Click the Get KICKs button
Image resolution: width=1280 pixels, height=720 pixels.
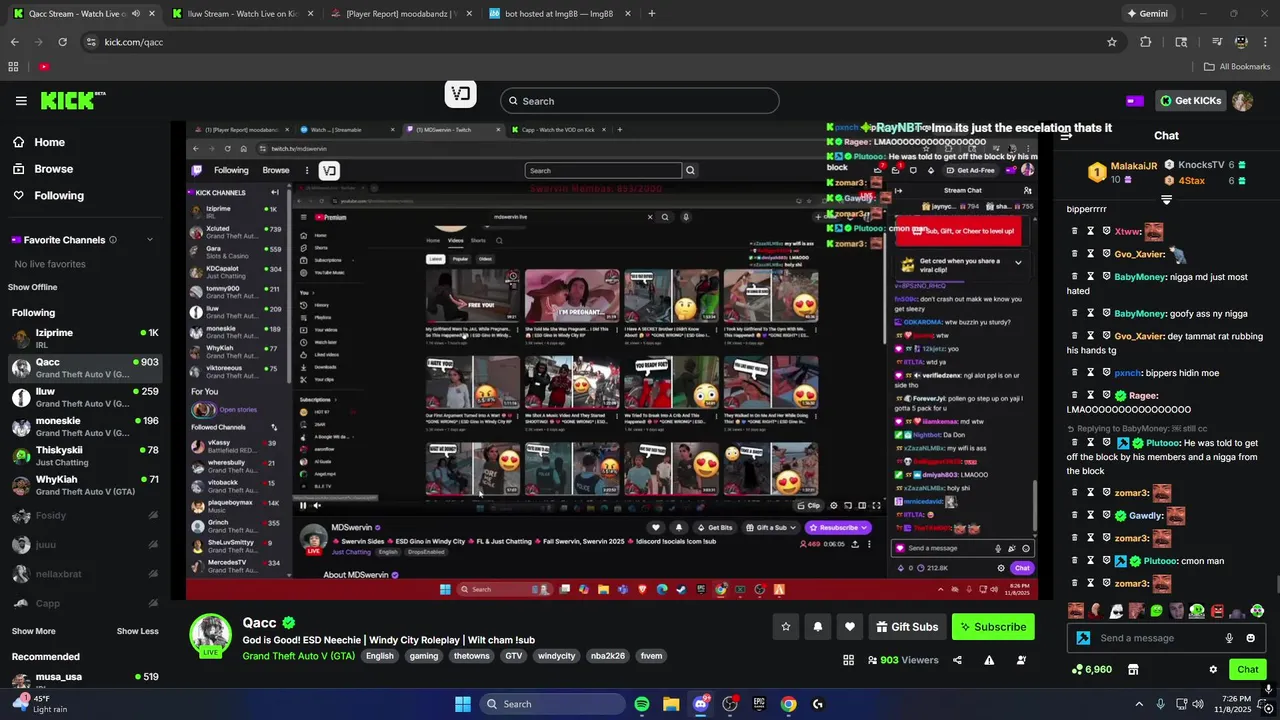1191,101
